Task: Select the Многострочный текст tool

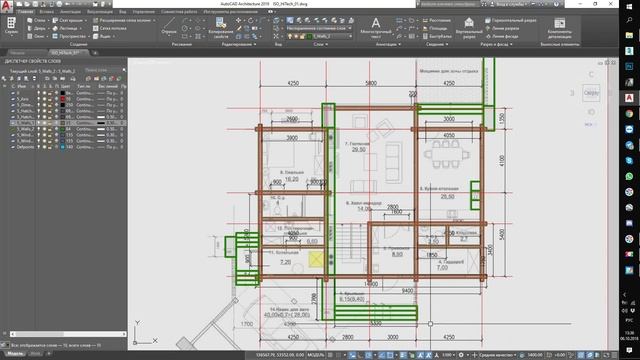Action: [x=376, y=28]
